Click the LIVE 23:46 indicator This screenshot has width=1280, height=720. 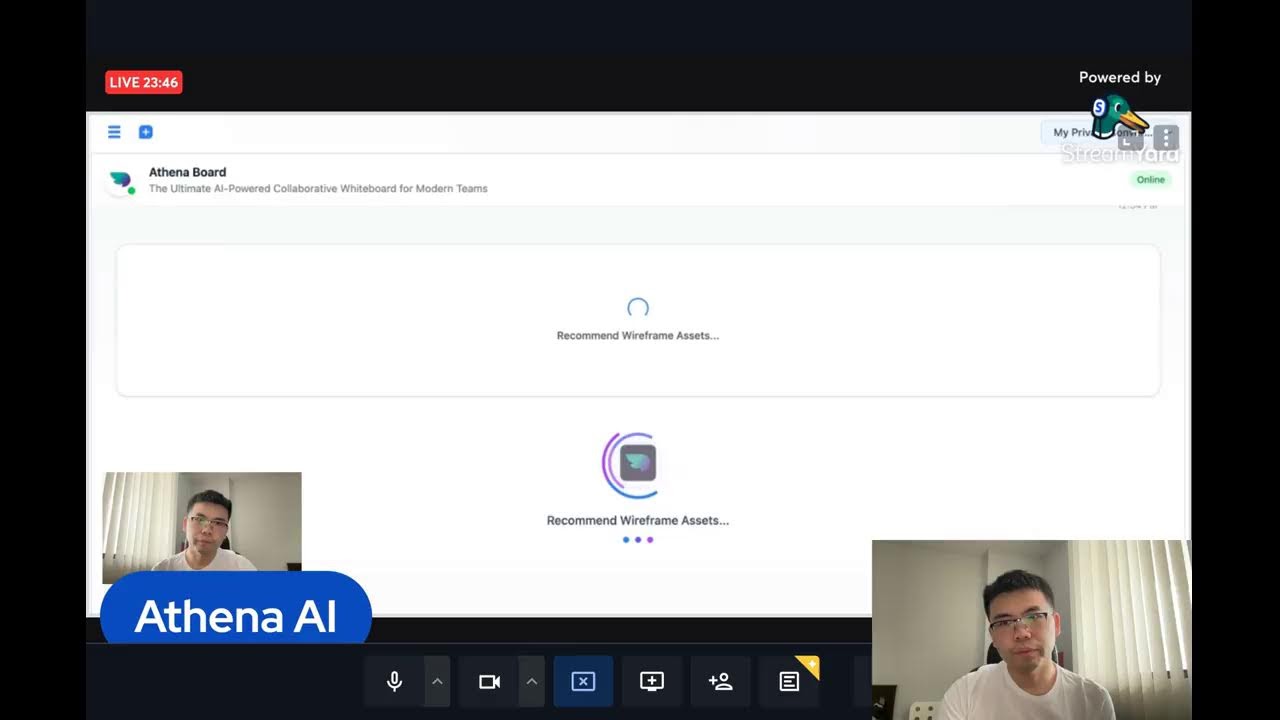(143, 82)
